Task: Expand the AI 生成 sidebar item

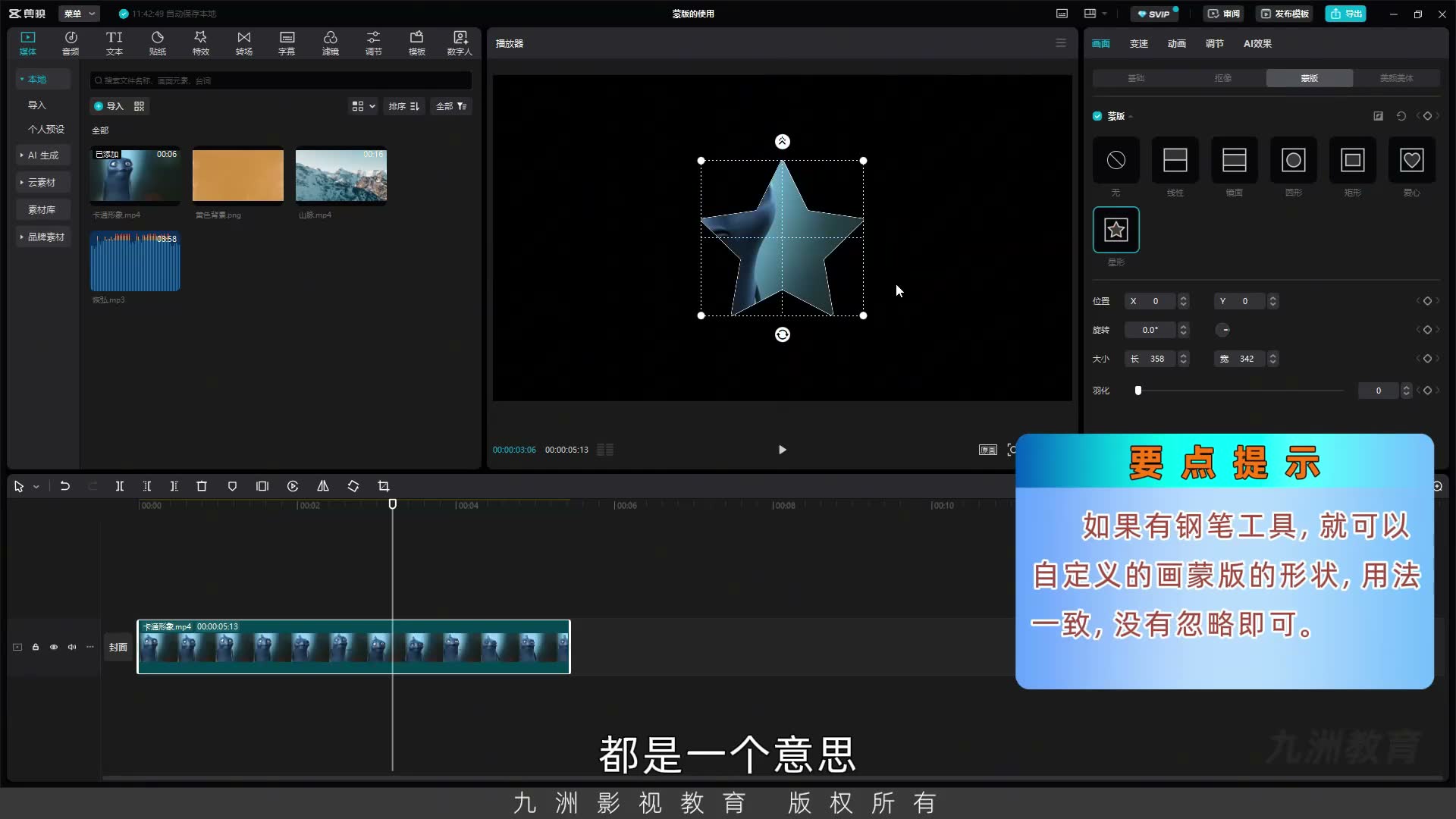Action: (43, 155)
